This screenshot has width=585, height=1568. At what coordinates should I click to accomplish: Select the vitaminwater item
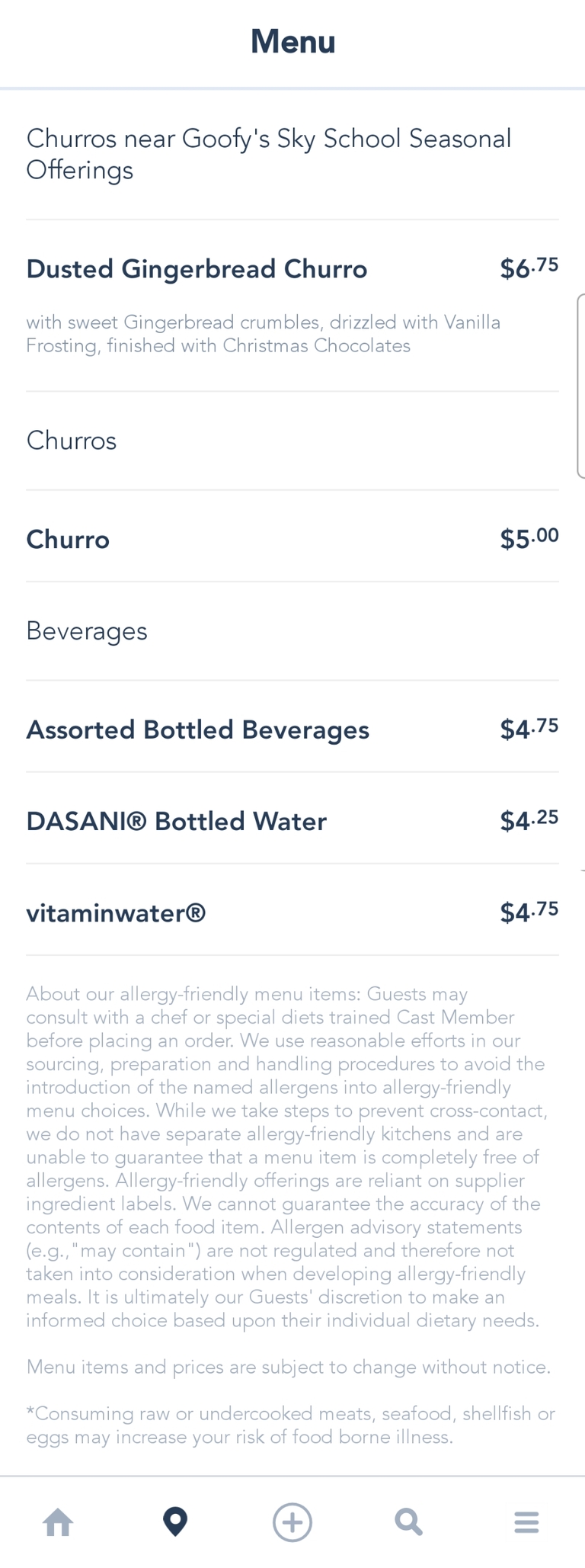(116, 913)
